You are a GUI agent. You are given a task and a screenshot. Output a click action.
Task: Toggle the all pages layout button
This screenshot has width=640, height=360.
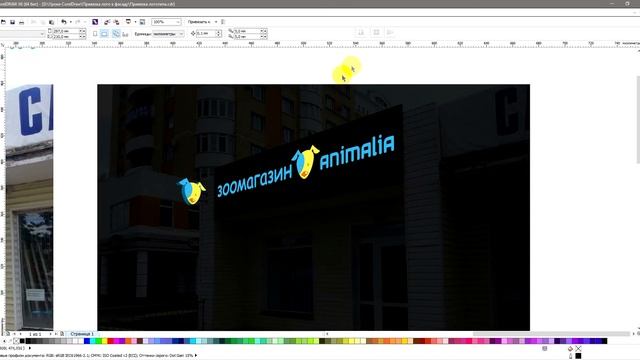116,34
